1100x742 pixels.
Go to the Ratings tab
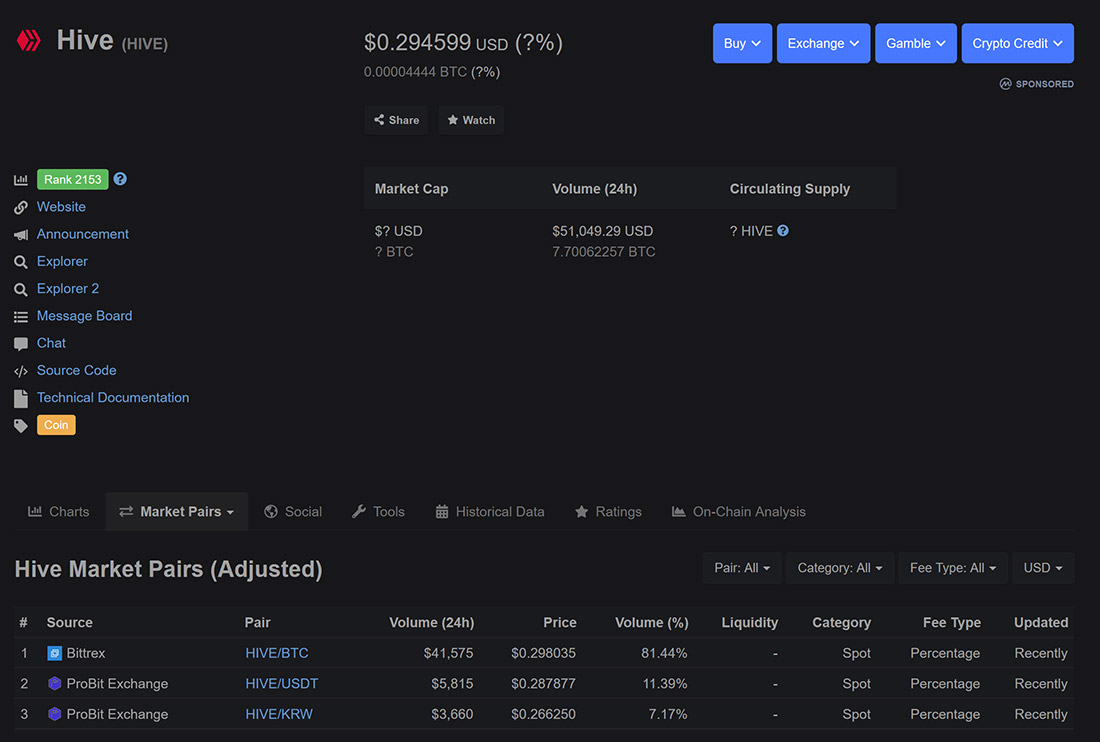pyautogui.click(x=608, y=512)
